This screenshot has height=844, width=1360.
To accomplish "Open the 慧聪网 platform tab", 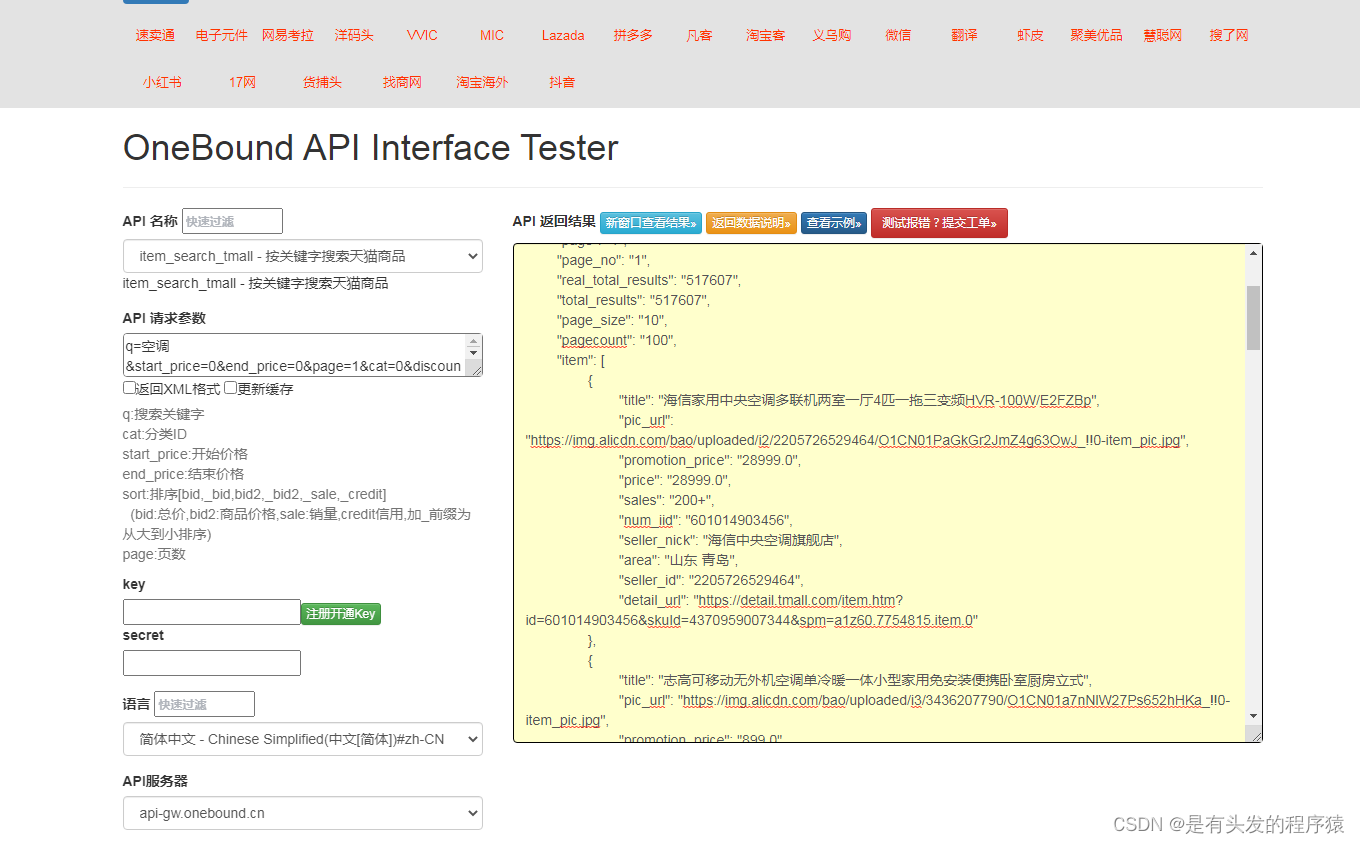I will [1163, 35].
